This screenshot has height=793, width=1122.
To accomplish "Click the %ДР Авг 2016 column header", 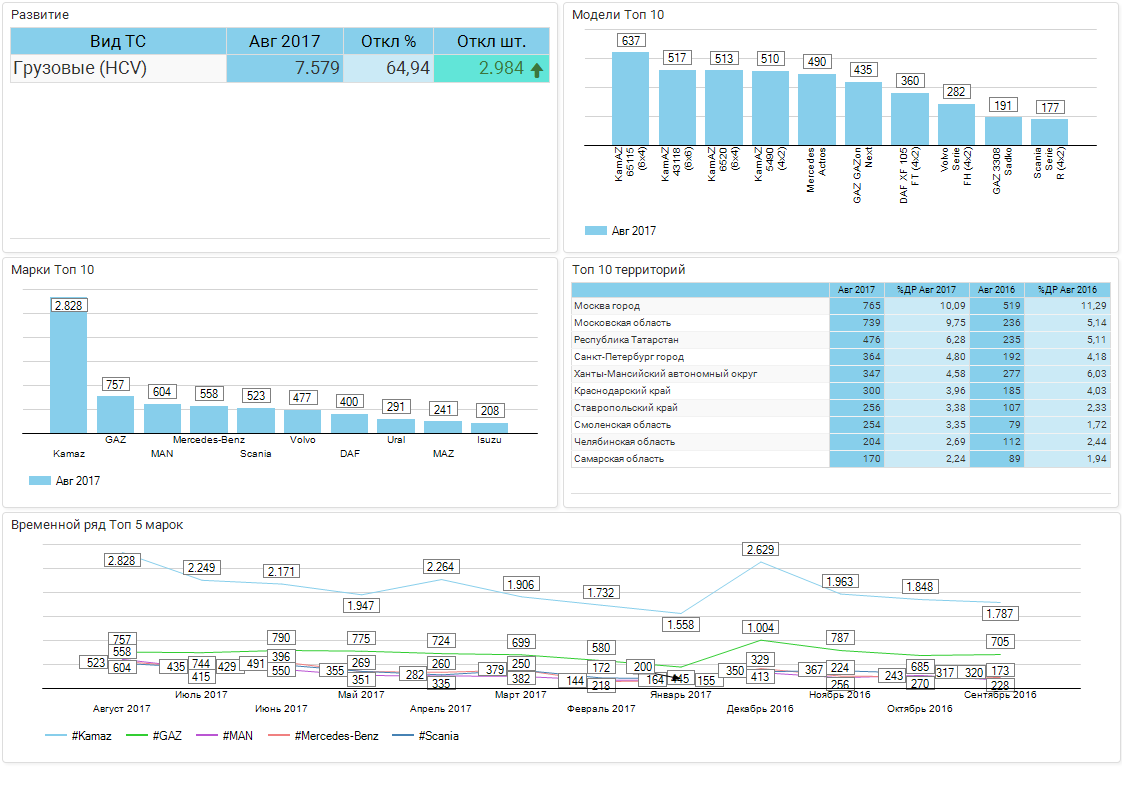I will [1067, 290].
